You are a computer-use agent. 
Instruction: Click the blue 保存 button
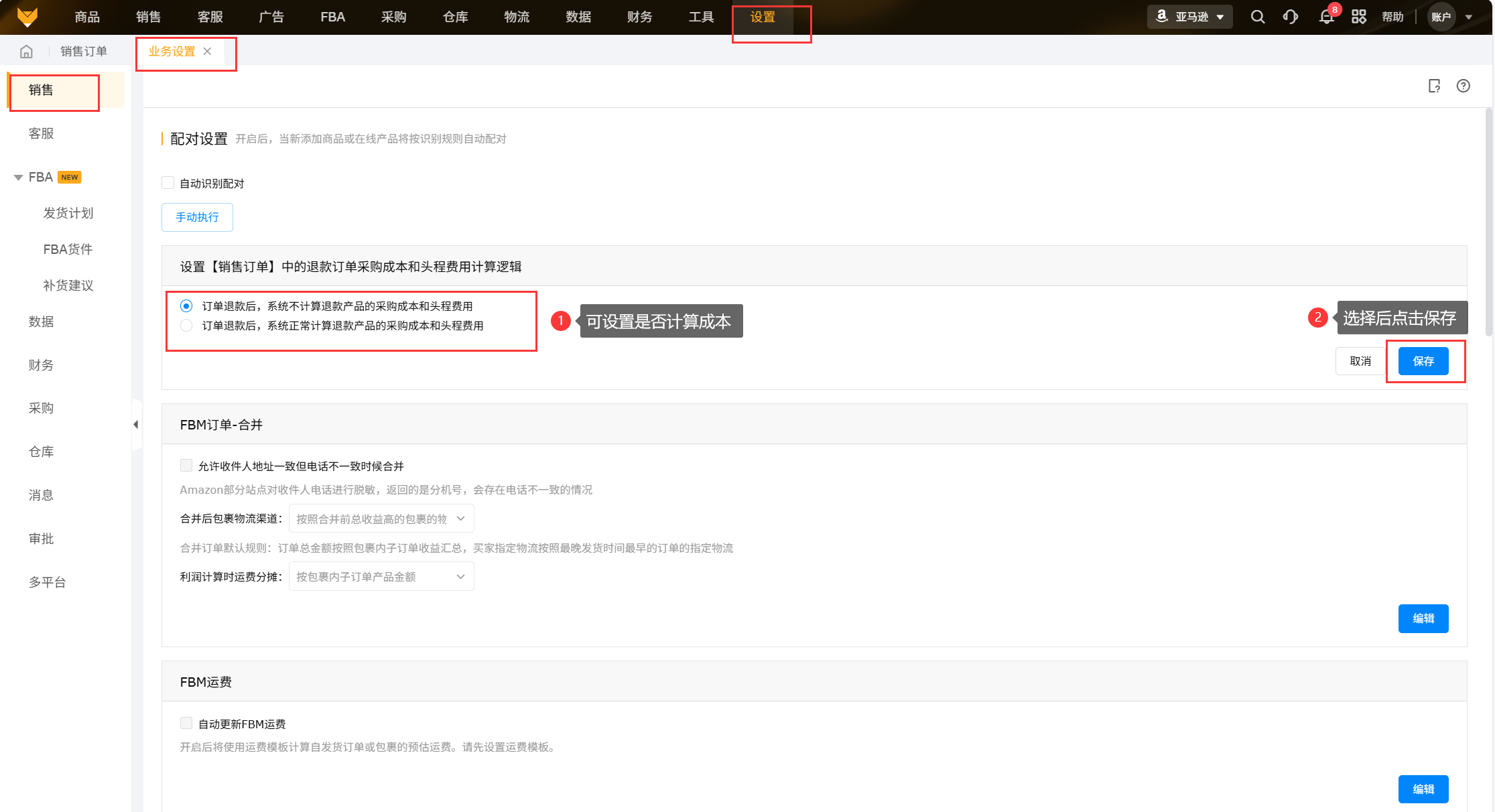click(x=1423, y=361)
